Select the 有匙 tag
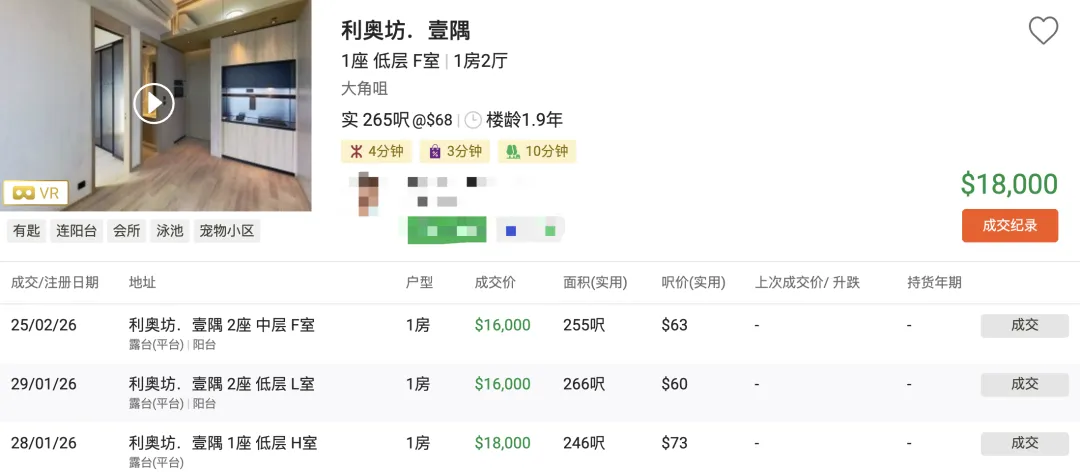The width and height of the screenshot is (1080, 472). [26, 231]
